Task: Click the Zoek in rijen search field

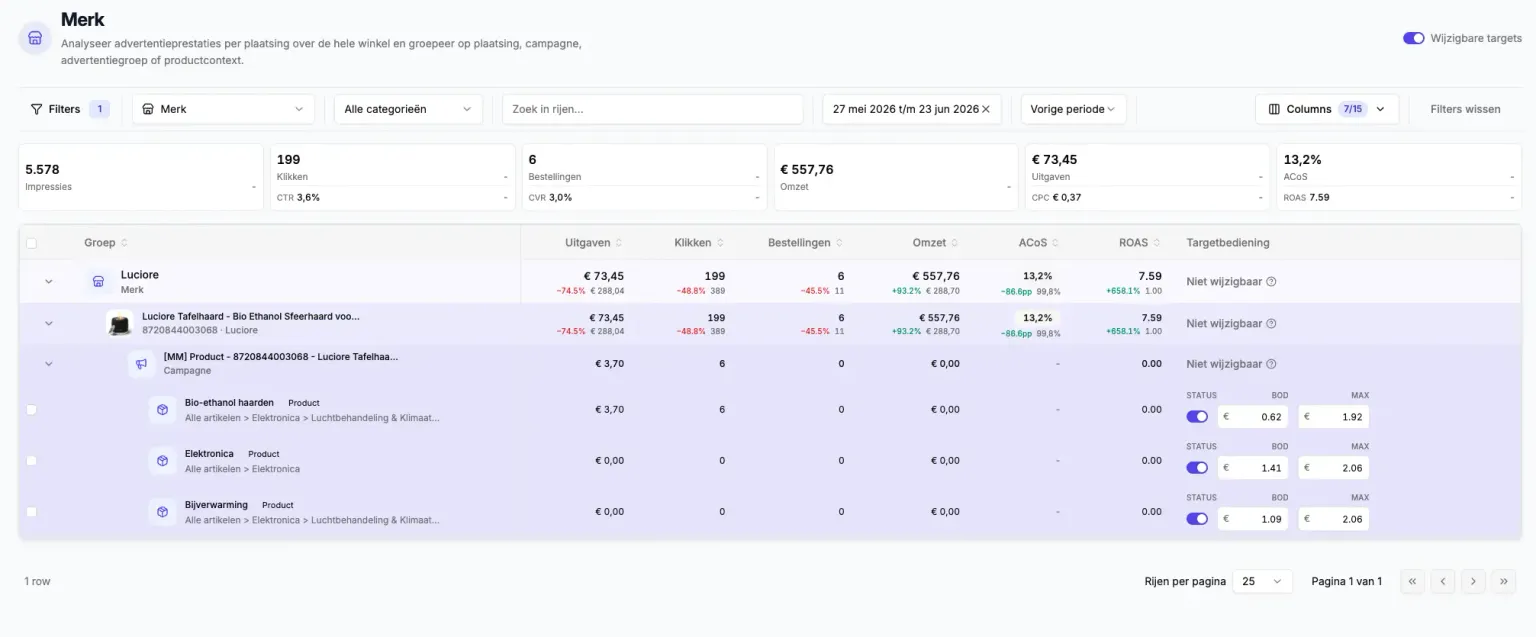Action: [653, 109]
